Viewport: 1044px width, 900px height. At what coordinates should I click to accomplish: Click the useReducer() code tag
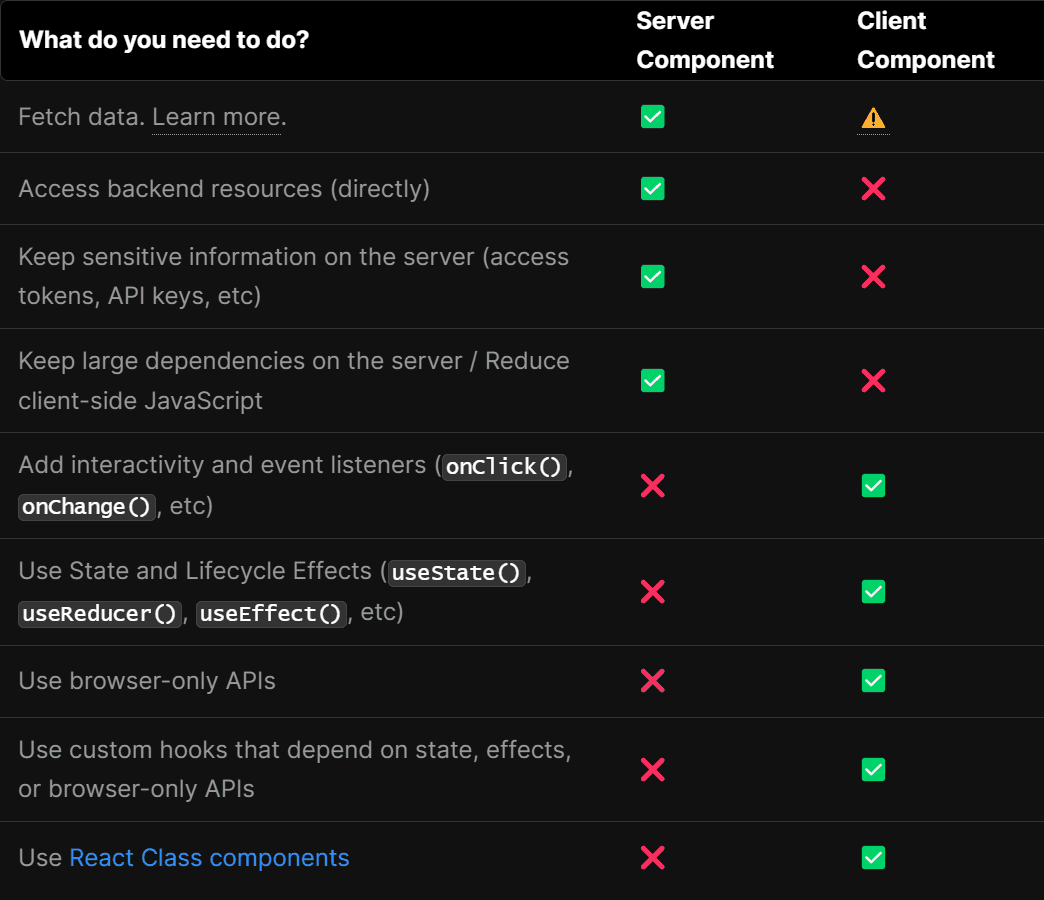pos(99,613)
